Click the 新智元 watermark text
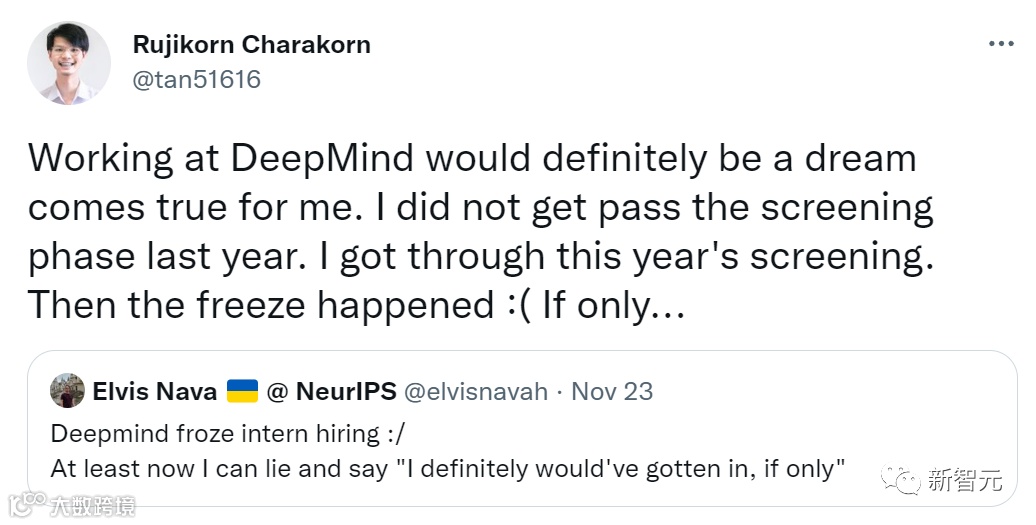 click(x=964, y=481)
